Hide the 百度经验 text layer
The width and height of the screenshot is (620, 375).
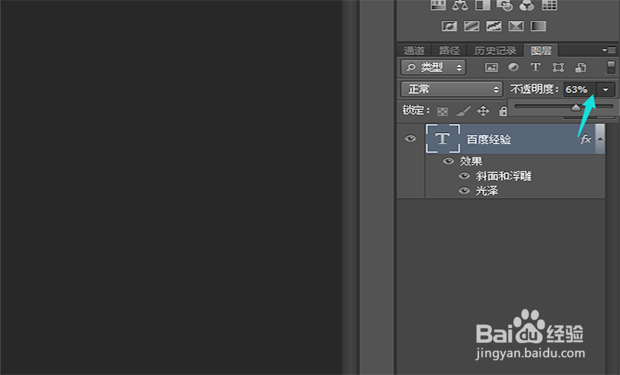point(410,138)
